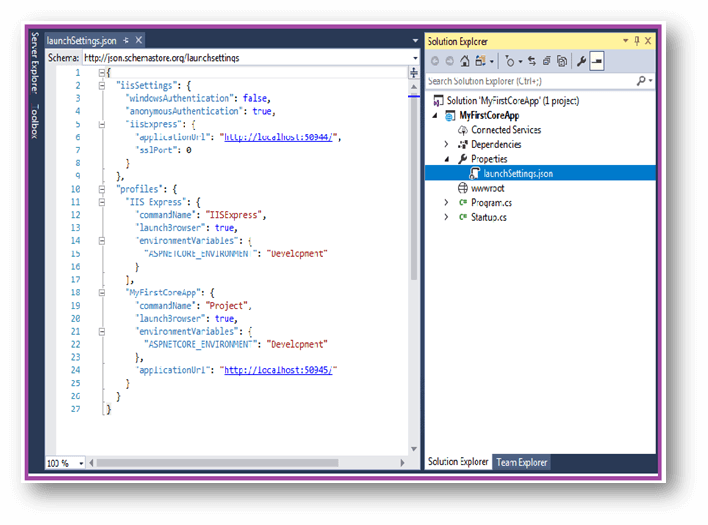Screen dimensions: 708x525
Task: Click the editor vertical scrollbar thumb
Action: coord(414,188)
